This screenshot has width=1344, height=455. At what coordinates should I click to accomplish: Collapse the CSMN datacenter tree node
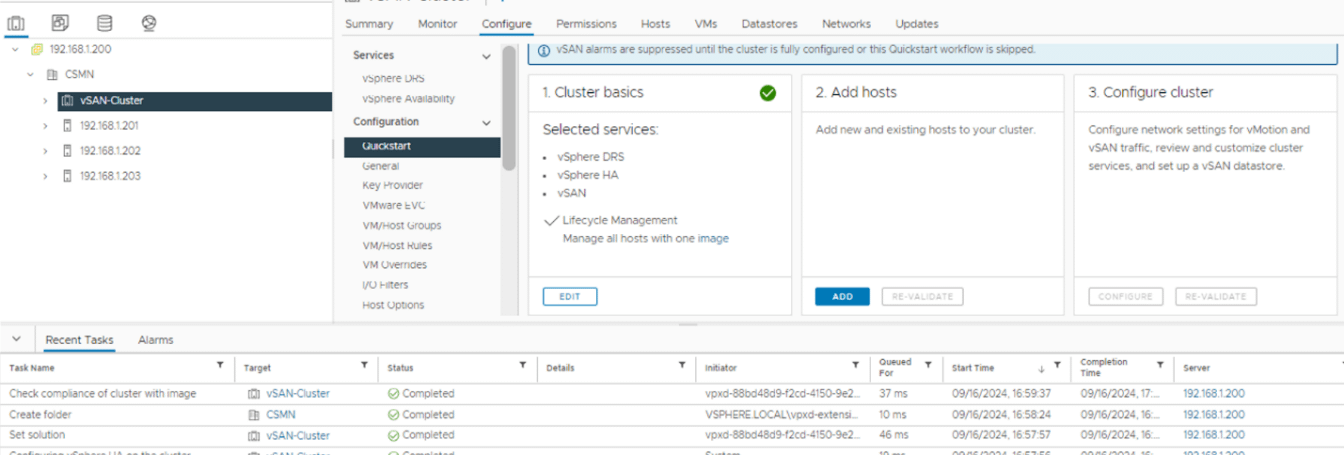(x=30, y=74)
